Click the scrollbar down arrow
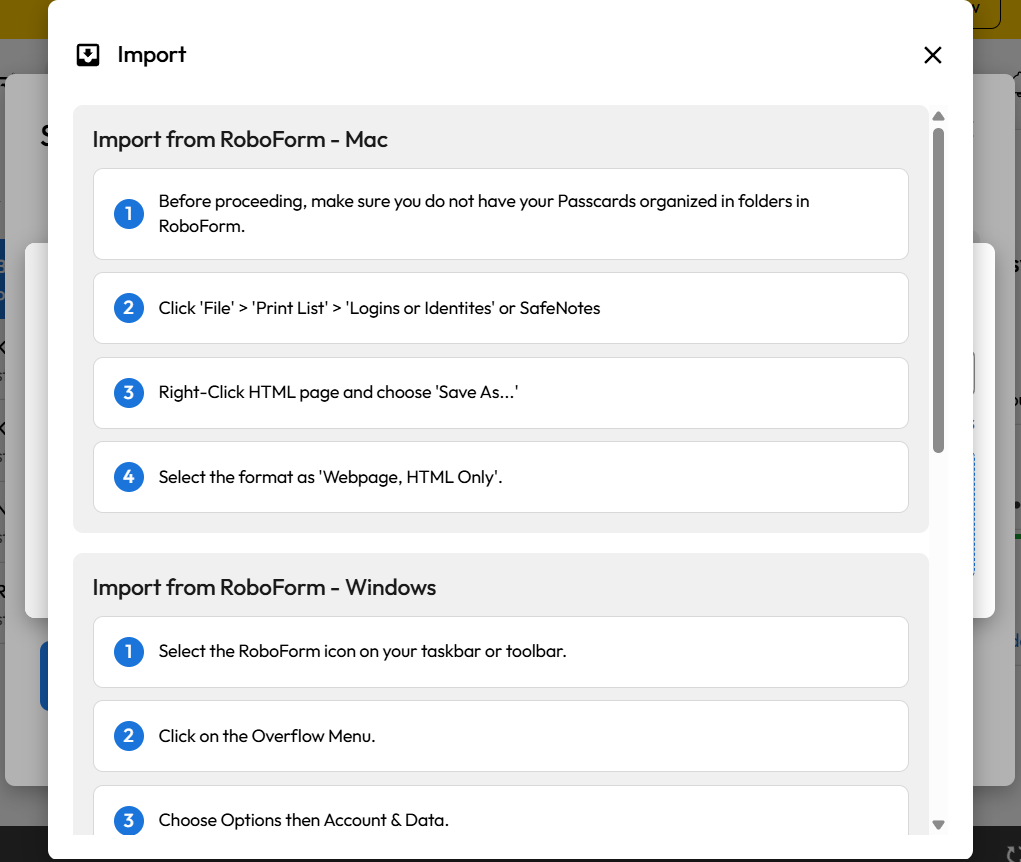The width and height of the screenshot is (1021, 862). tap(939, 826)
